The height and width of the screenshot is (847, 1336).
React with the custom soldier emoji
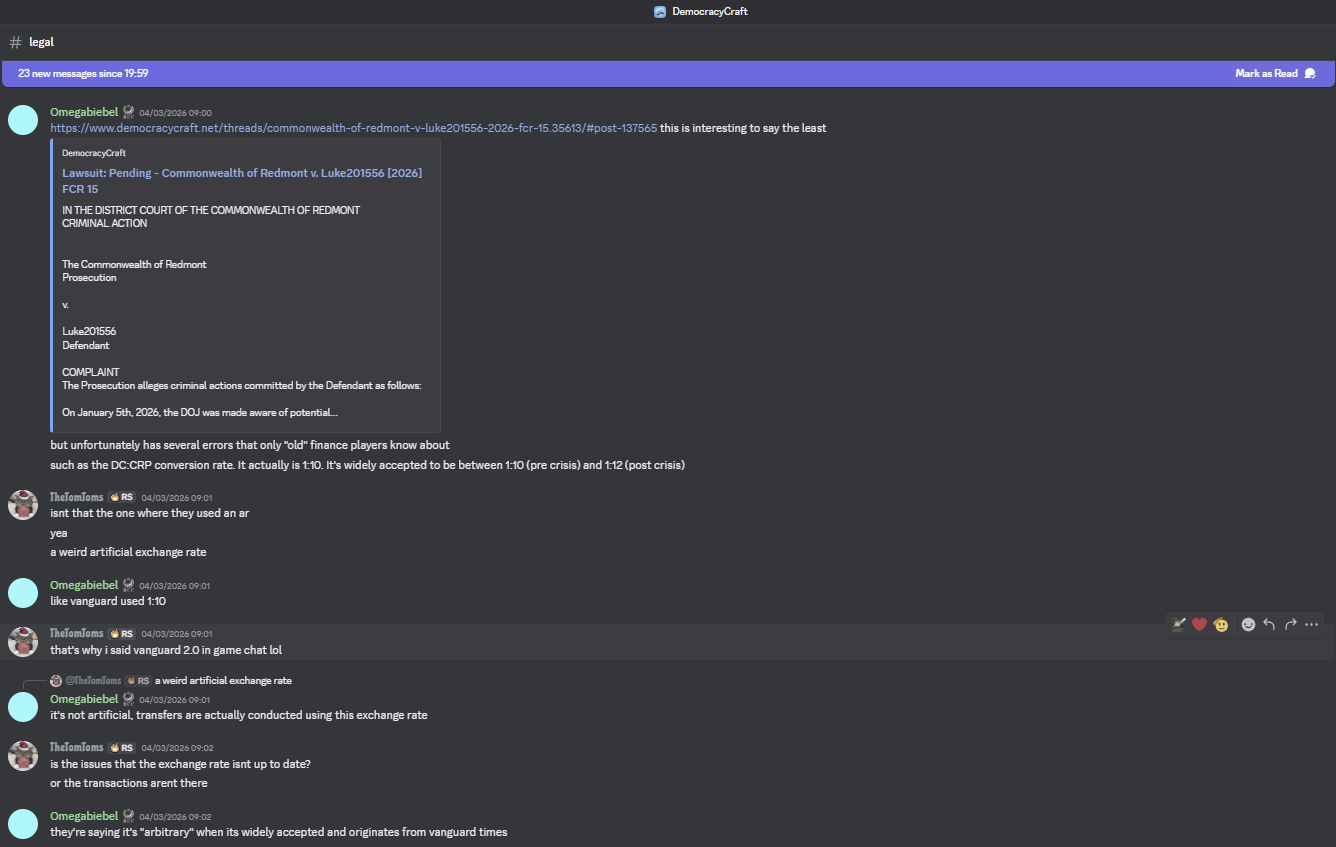pyautogui.click(x=1179, y=624)
